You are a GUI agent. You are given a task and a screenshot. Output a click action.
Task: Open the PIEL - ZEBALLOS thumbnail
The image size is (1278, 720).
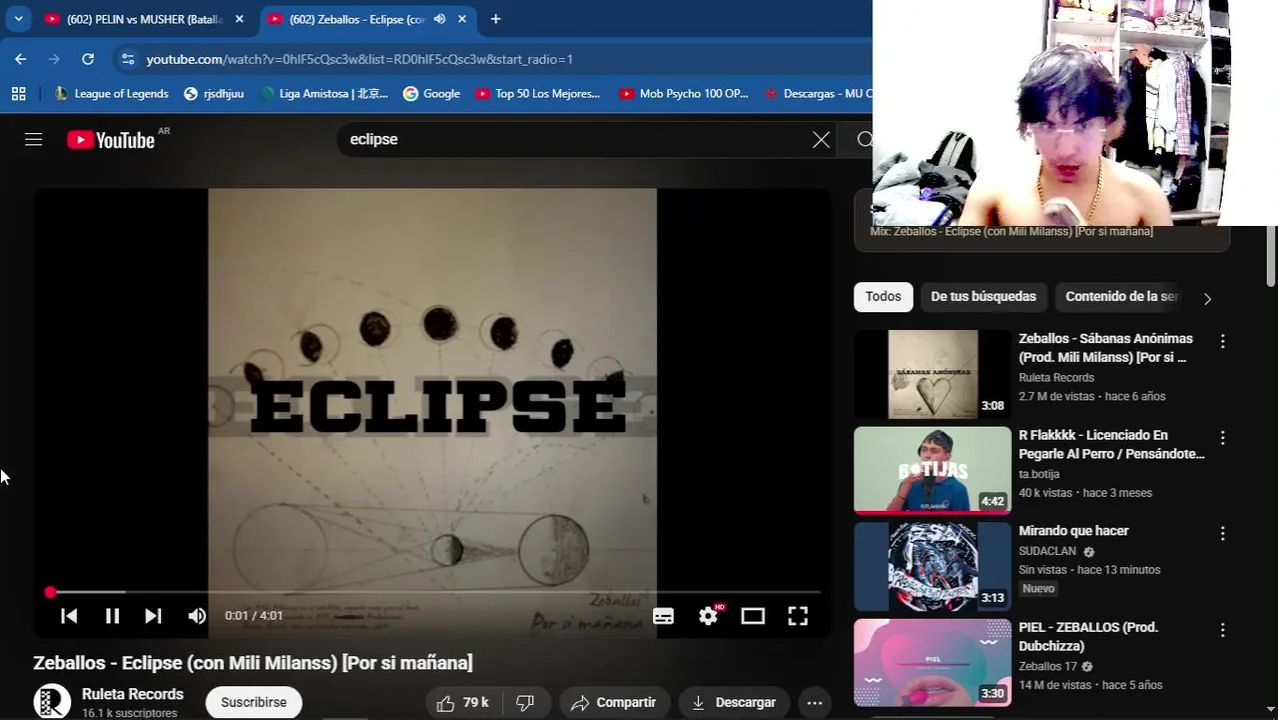932,663
